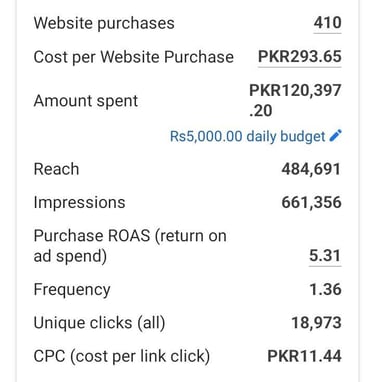
Task: Select the 1.36 frequency value
Action: click(x=325, y=289)
